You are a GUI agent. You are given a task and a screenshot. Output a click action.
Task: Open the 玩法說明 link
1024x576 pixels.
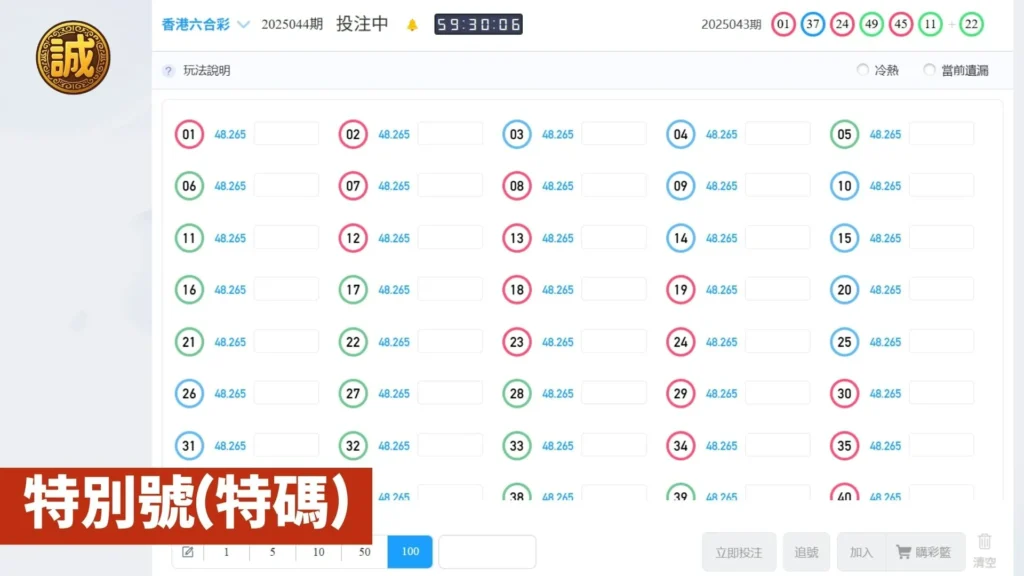click(x=207, y=71)
